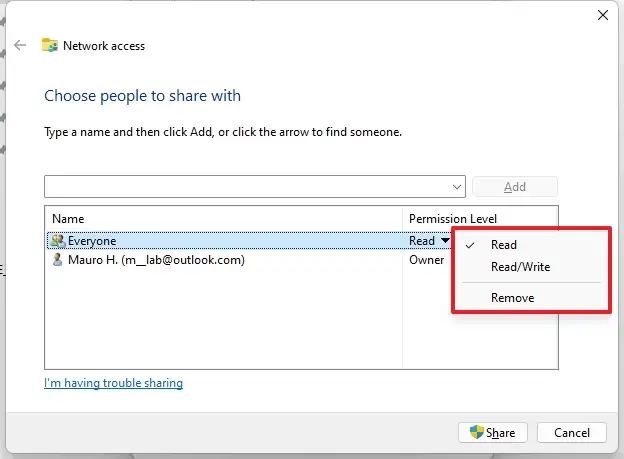Cancel the sharing dialog

click(571, 432)
